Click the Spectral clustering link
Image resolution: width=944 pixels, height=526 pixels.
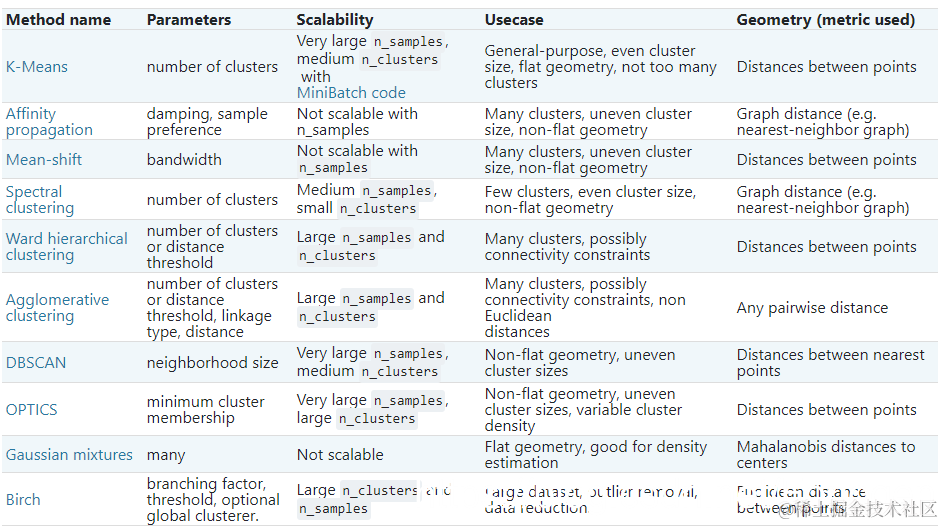[x=40, y=200]
